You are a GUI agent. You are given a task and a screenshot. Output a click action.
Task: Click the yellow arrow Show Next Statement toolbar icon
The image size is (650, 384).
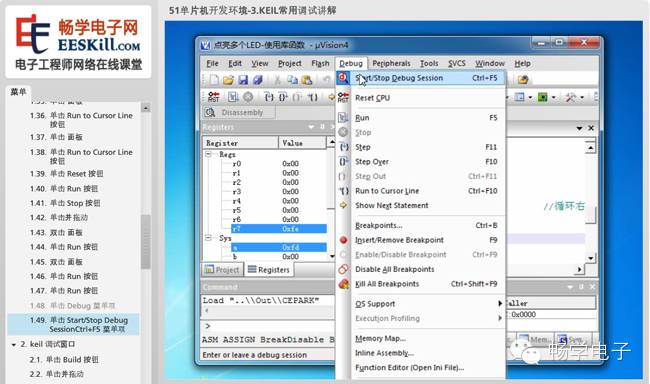tap(331, 97)
